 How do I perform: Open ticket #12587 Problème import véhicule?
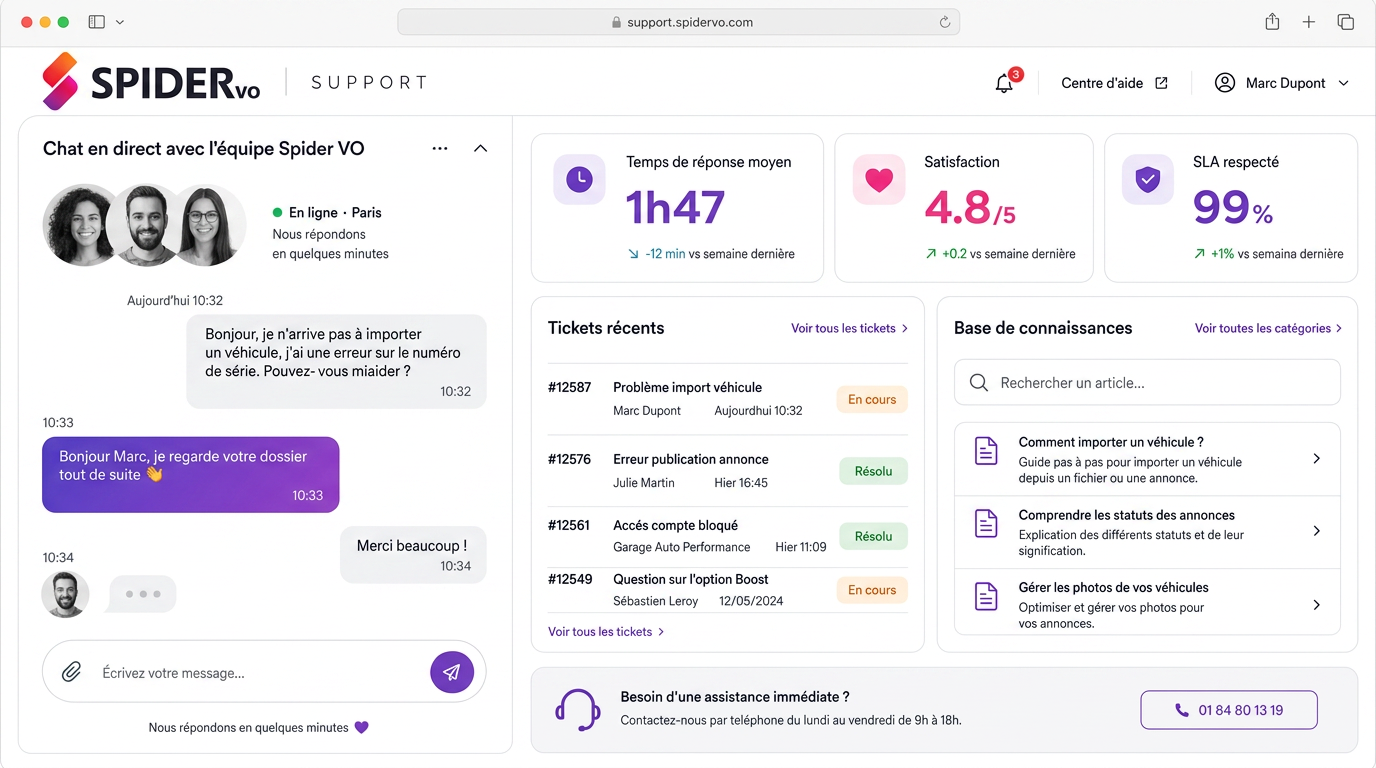pos(728,399)
